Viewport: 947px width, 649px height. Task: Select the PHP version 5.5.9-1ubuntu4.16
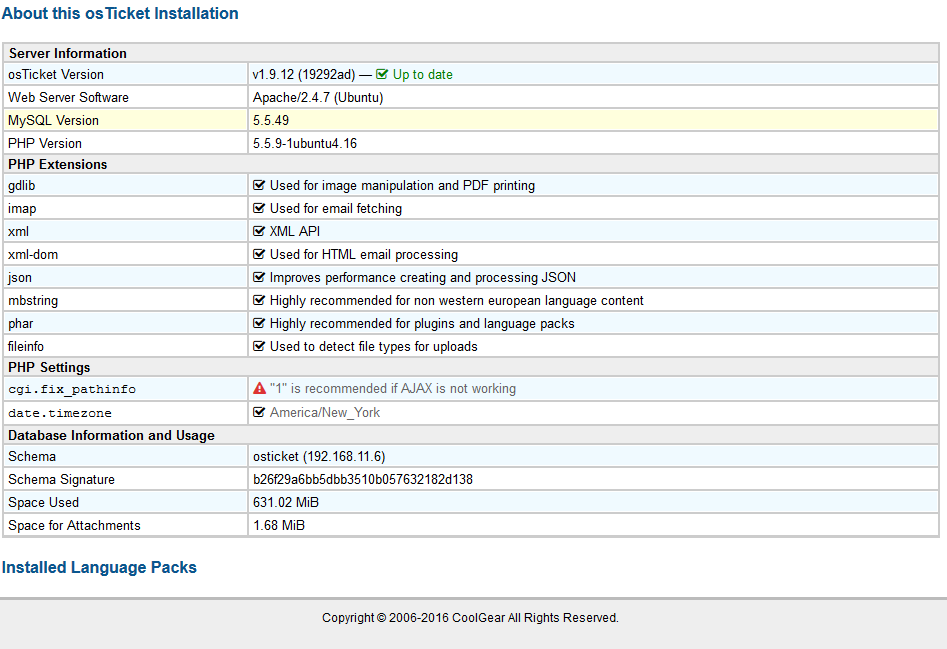(305, 143)
